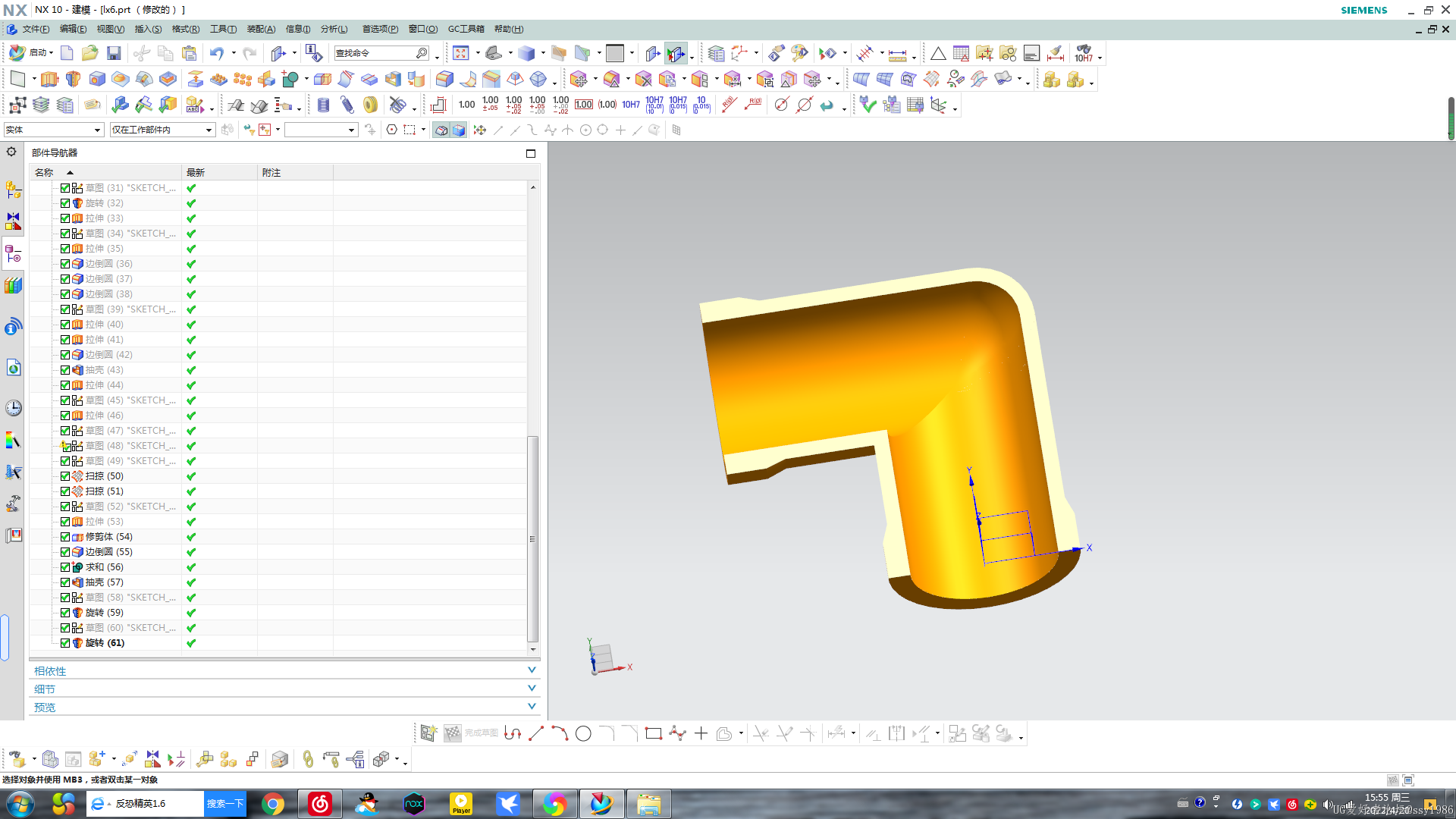Click the Windows Start button
Viewport: 1456px width, 819px height.
point(20,804)
